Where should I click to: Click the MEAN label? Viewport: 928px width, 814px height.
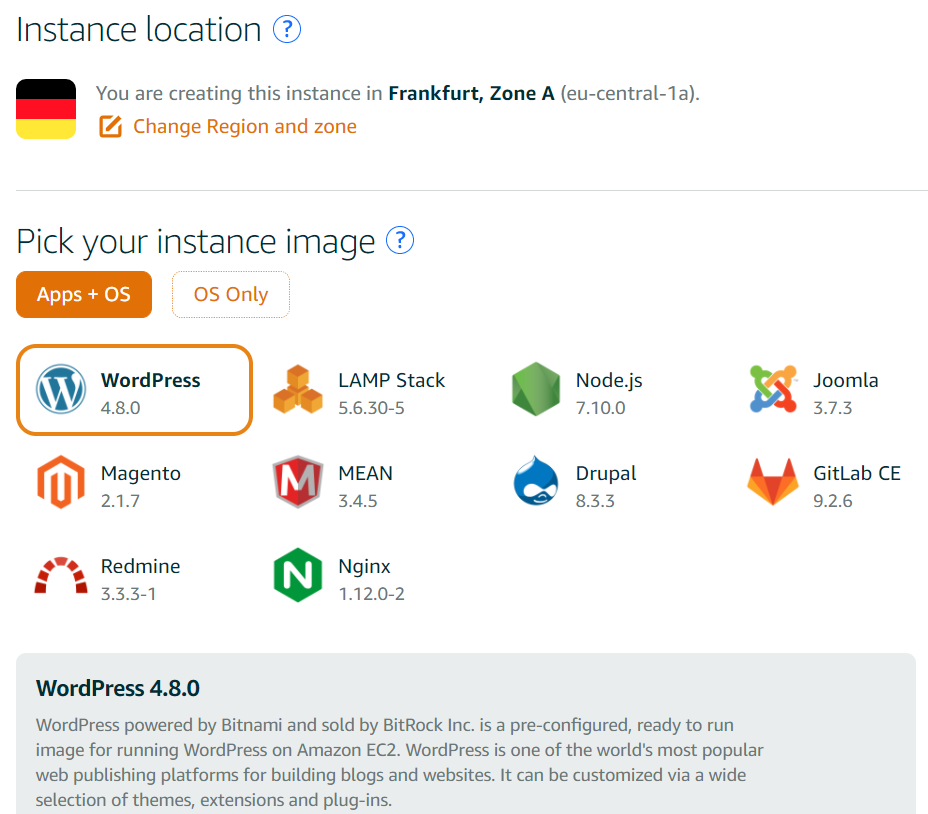pos(366,473)
